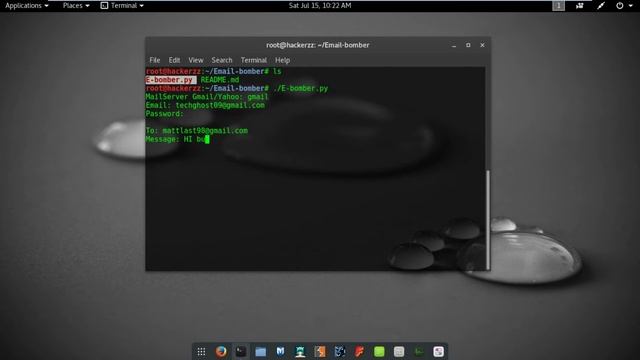Viewport: 640px width, 360px height.
Task: Open the Places menu in top bar
Action: point(76,6)
